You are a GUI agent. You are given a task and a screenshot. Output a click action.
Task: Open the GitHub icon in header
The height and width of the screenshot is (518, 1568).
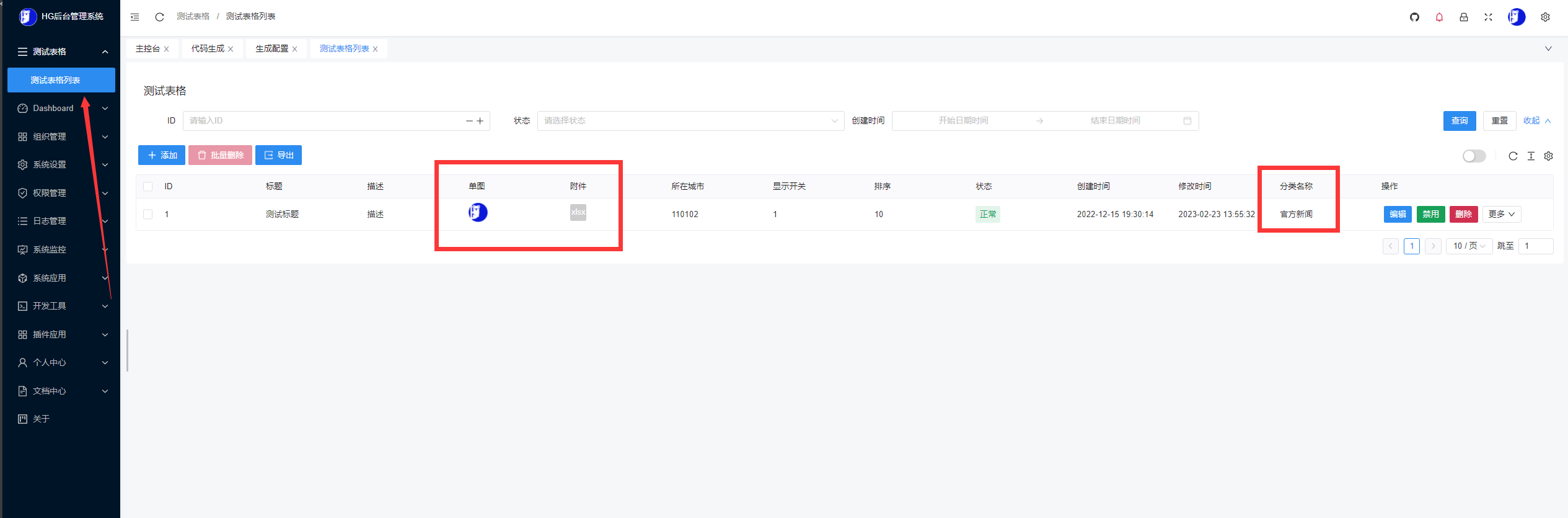[1414, 17]
